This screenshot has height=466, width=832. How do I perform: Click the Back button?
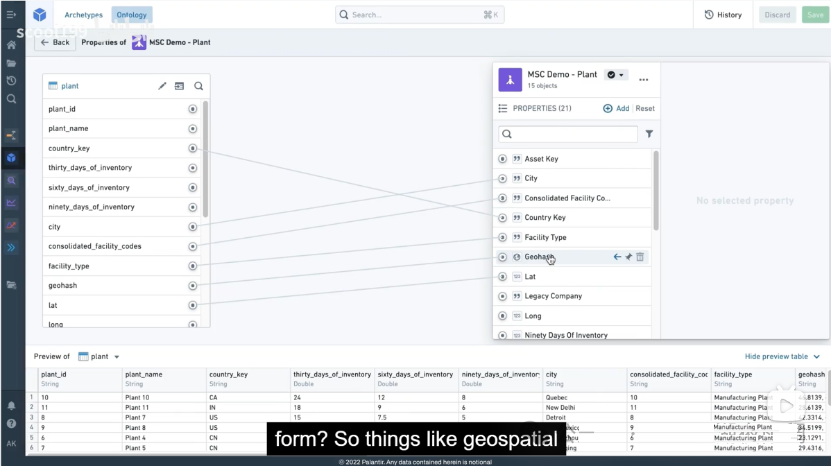click(x=54, y=43)
